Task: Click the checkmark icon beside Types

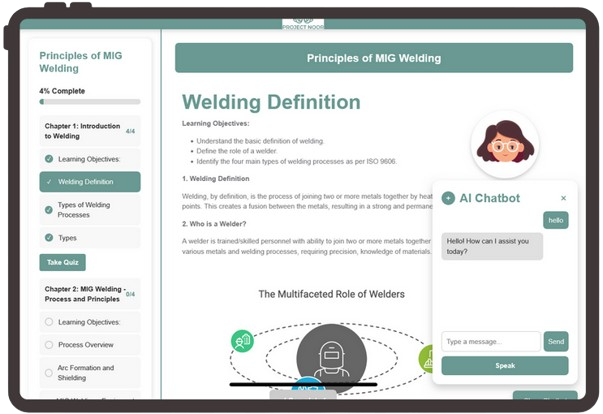Action: [49, 237]
